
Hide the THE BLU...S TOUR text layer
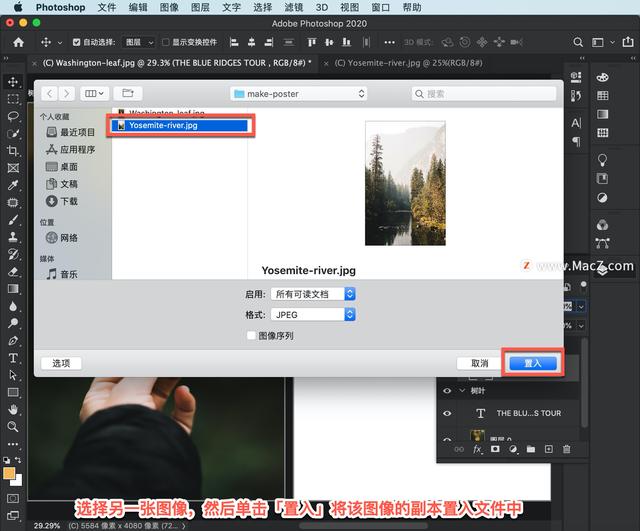(447, 413)
